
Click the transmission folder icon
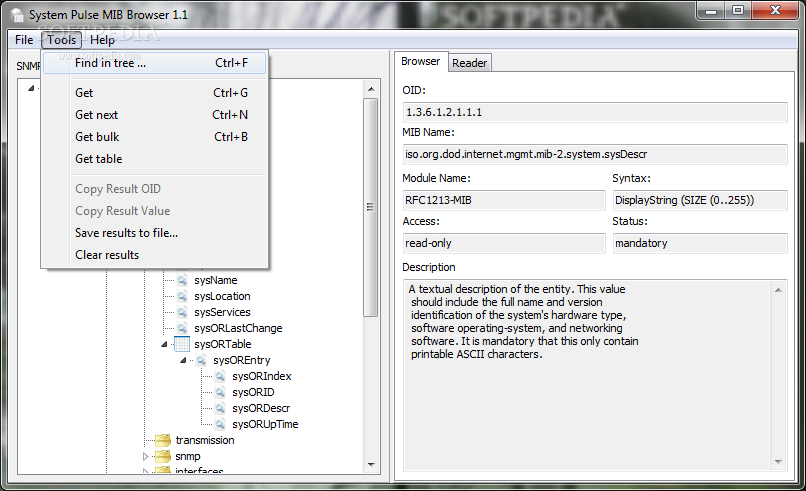(x=163, y=440)
